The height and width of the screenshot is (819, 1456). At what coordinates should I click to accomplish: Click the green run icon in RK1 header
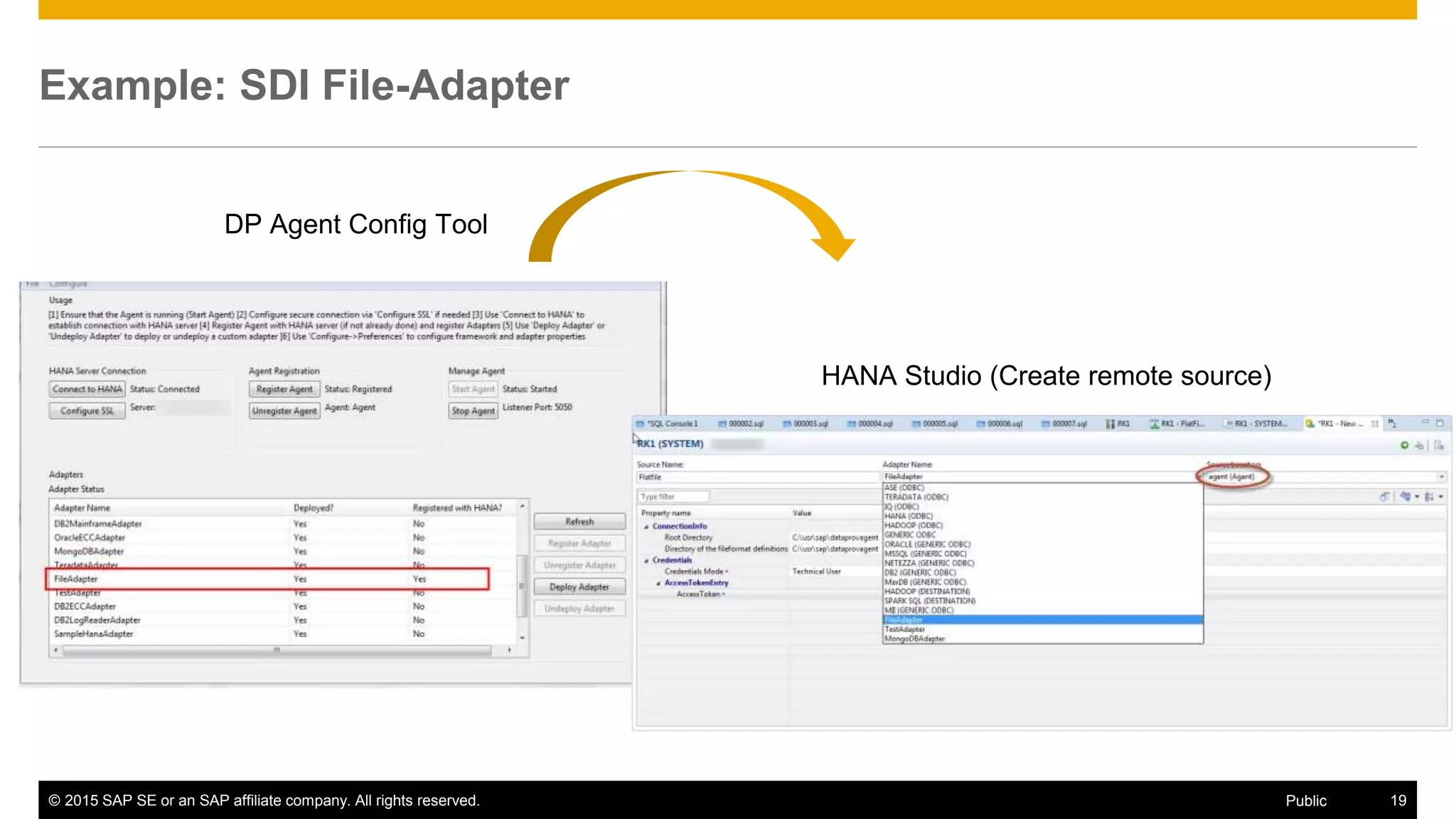coord(1404,445)
